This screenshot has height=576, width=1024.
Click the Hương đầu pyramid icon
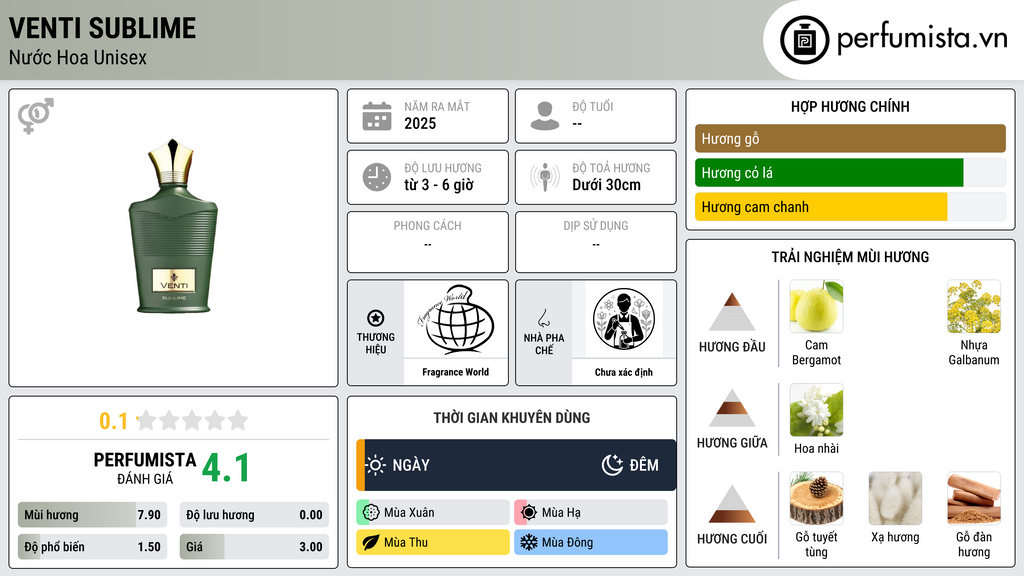(732, 312)
